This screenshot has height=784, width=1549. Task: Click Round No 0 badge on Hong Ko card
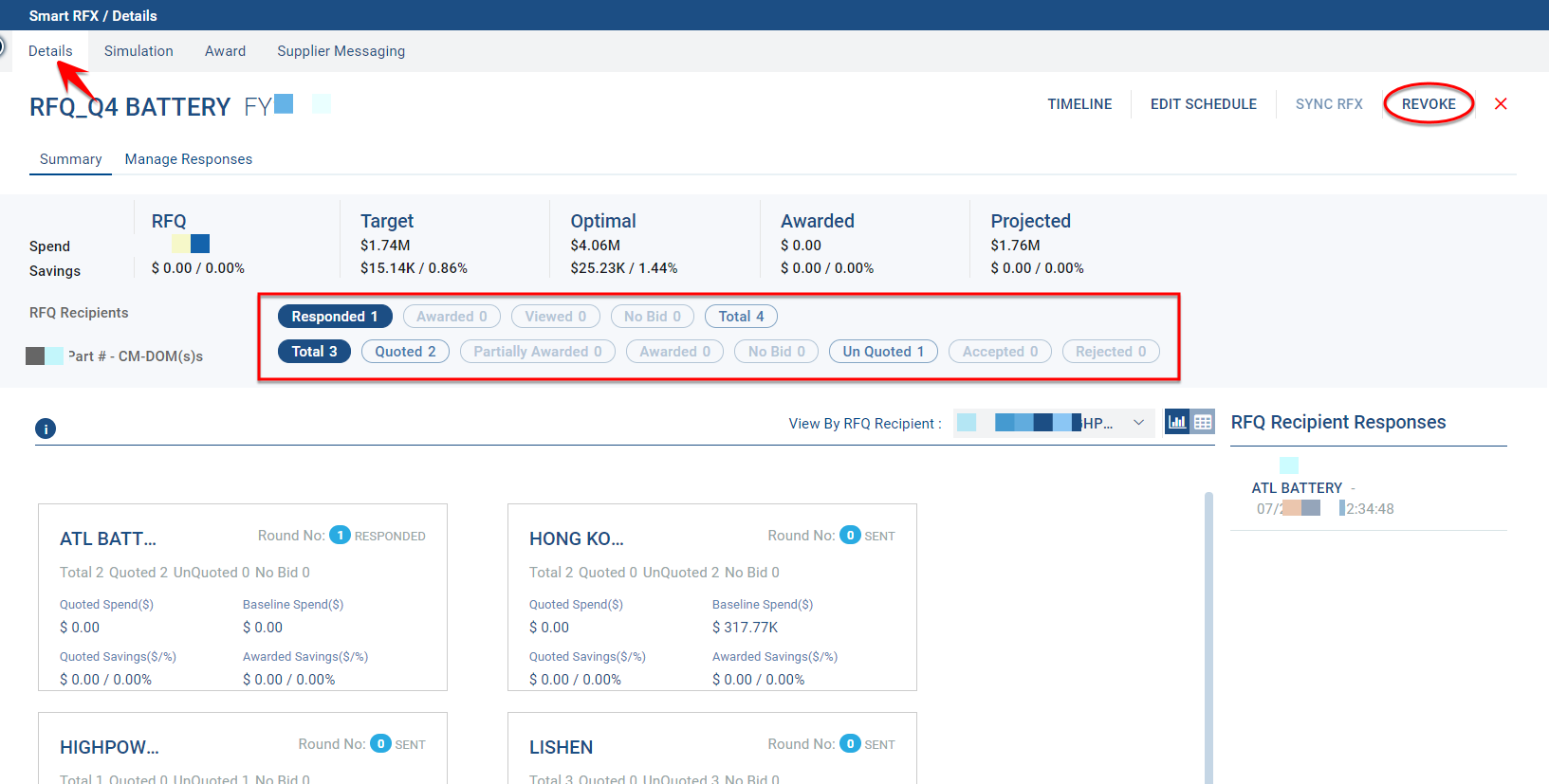(x=850, y=536)
